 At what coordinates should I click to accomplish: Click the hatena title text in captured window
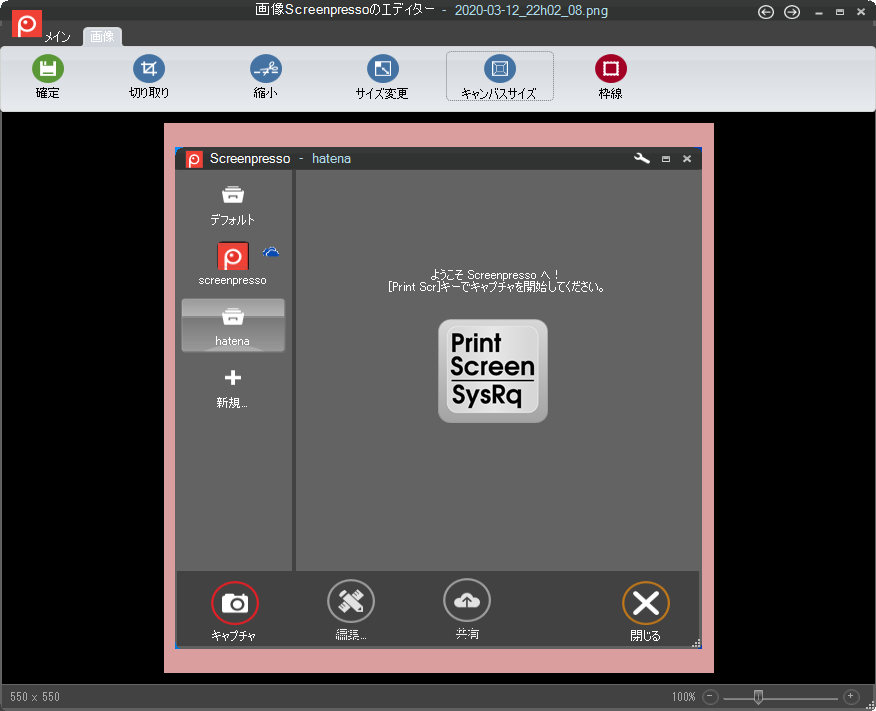click(331, 159)
